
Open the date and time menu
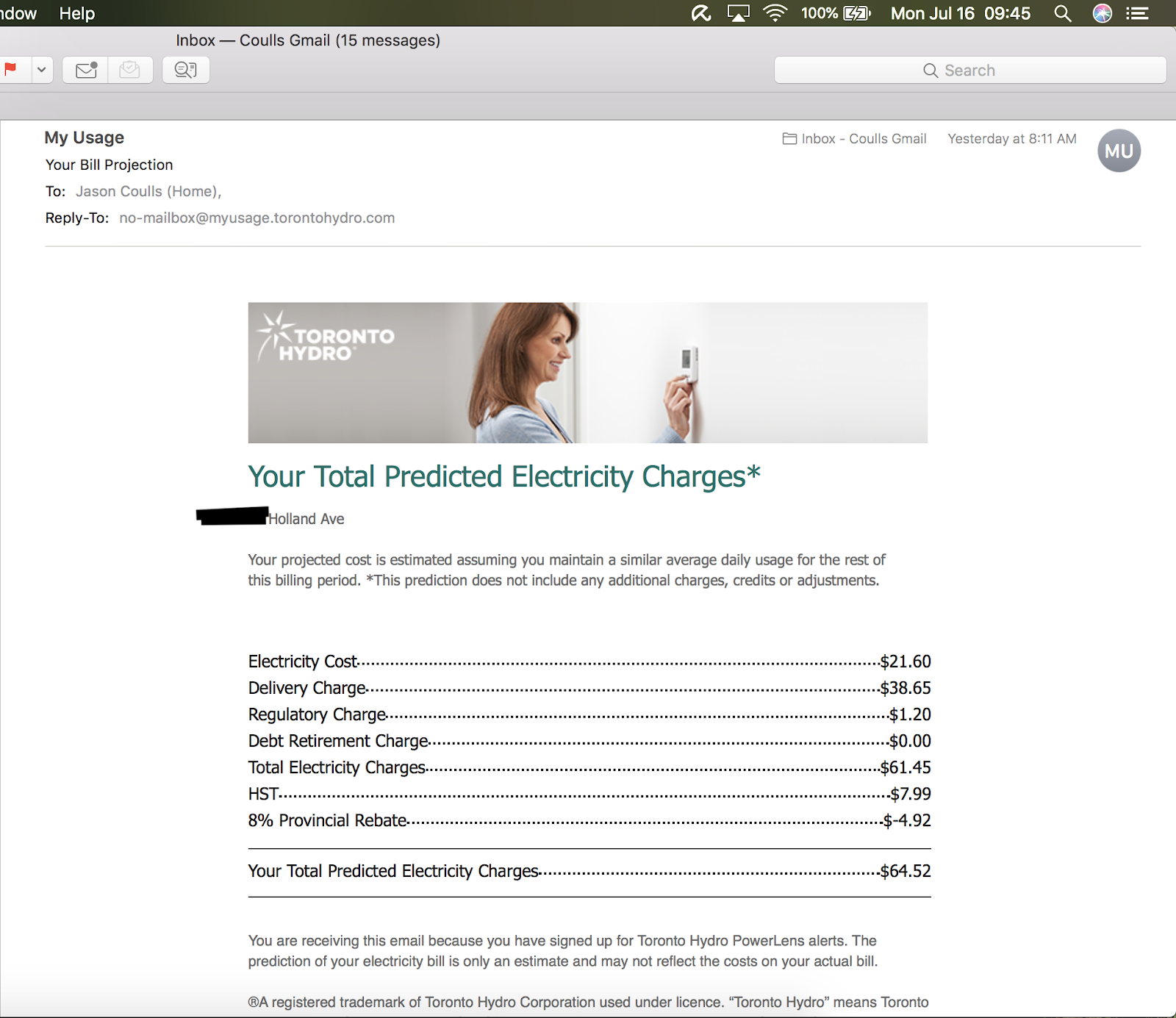pyautogui.click(x=959, y=12)
